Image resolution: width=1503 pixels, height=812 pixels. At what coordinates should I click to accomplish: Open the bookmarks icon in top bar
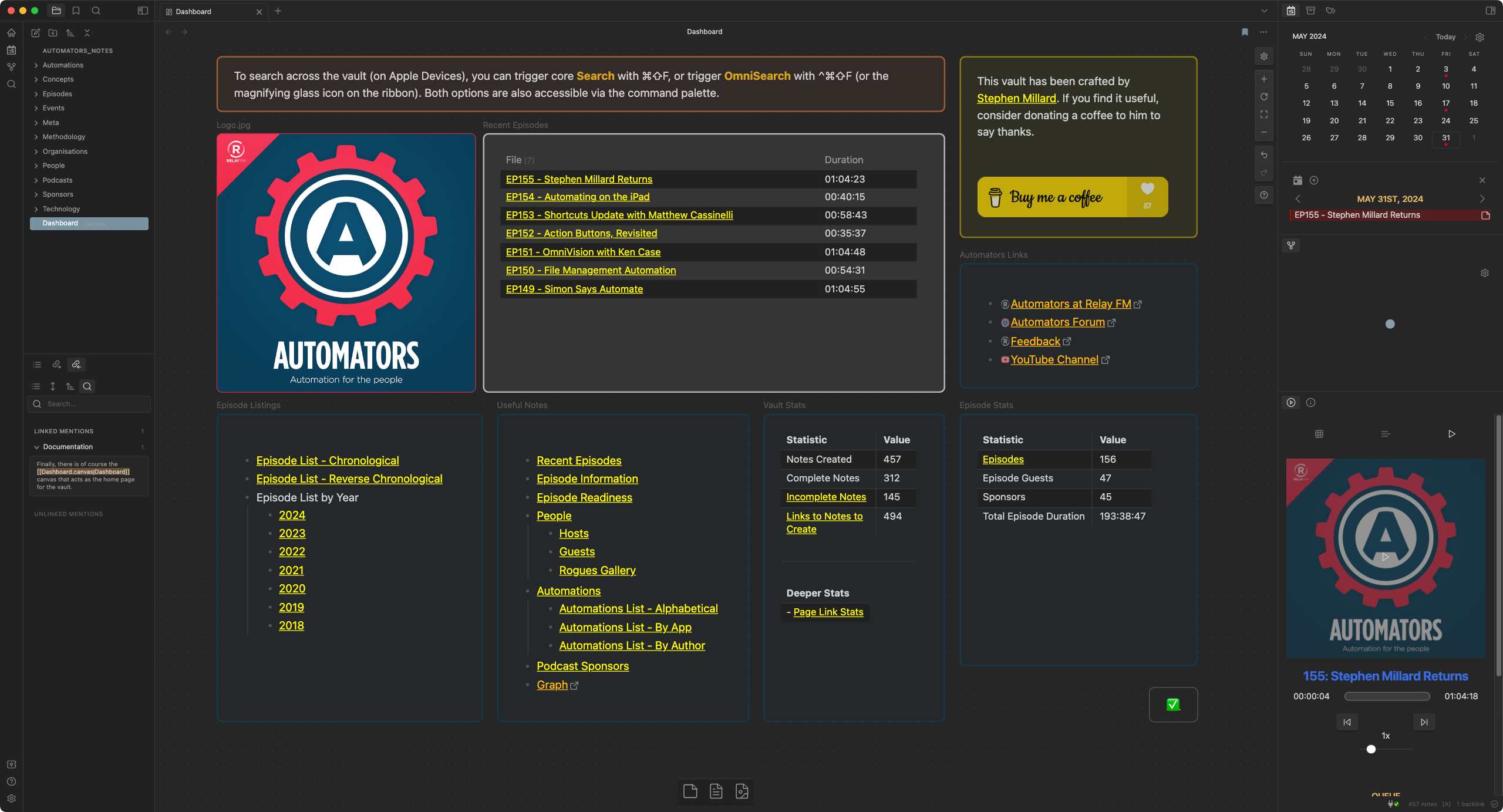tap(76, 11)
